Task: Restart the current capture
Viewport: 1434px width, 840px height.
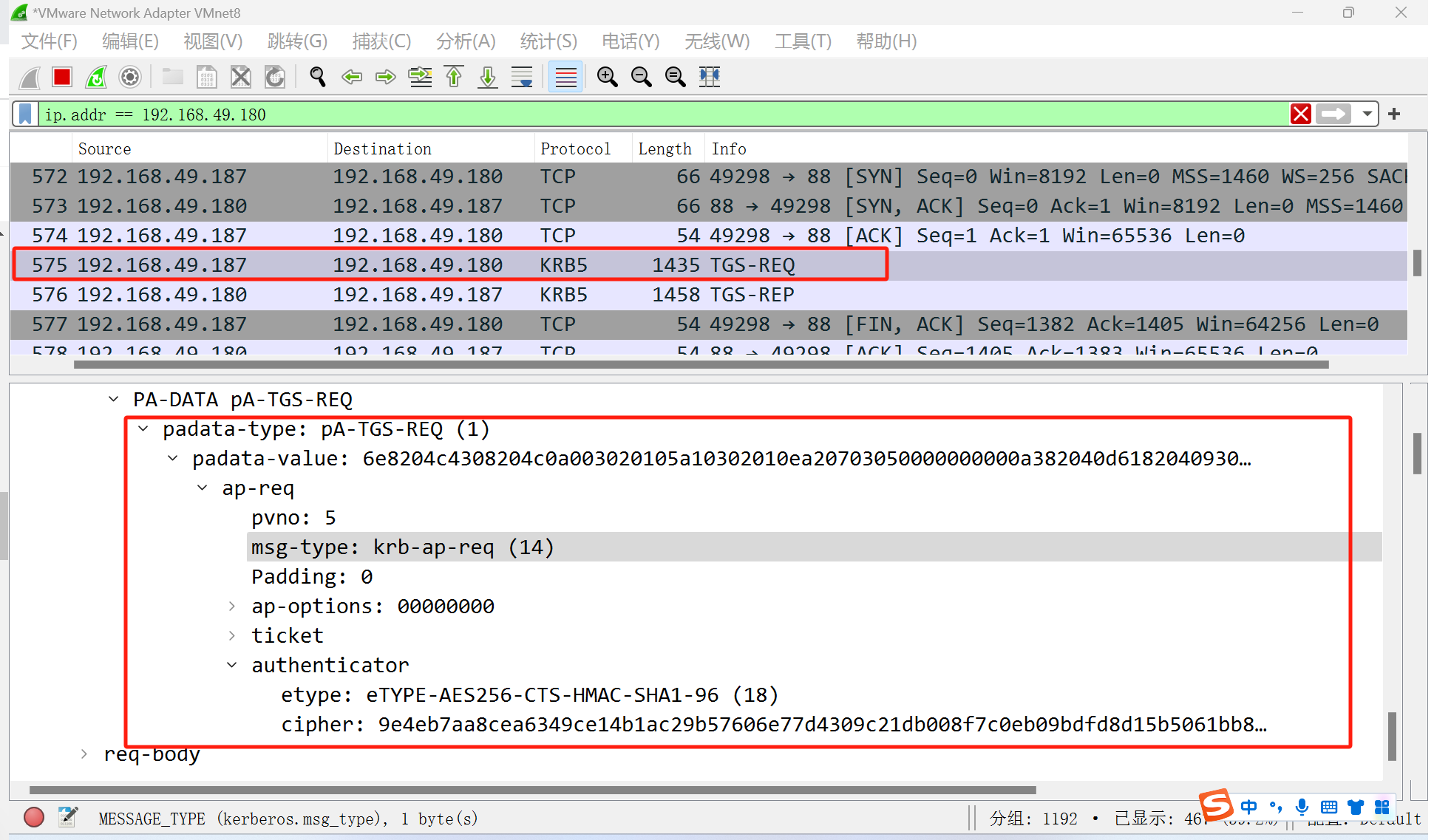Action: coord(96,77)
